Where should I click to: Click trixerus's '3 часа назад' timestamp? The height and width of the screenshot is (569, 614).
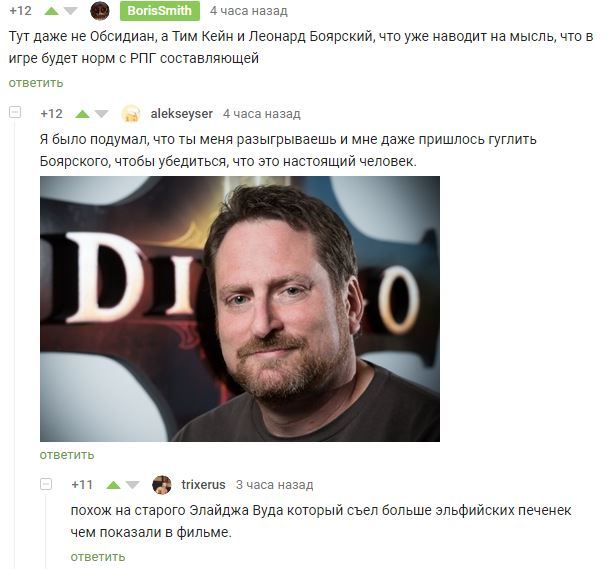pyautogui.click(x=274, y=485)
